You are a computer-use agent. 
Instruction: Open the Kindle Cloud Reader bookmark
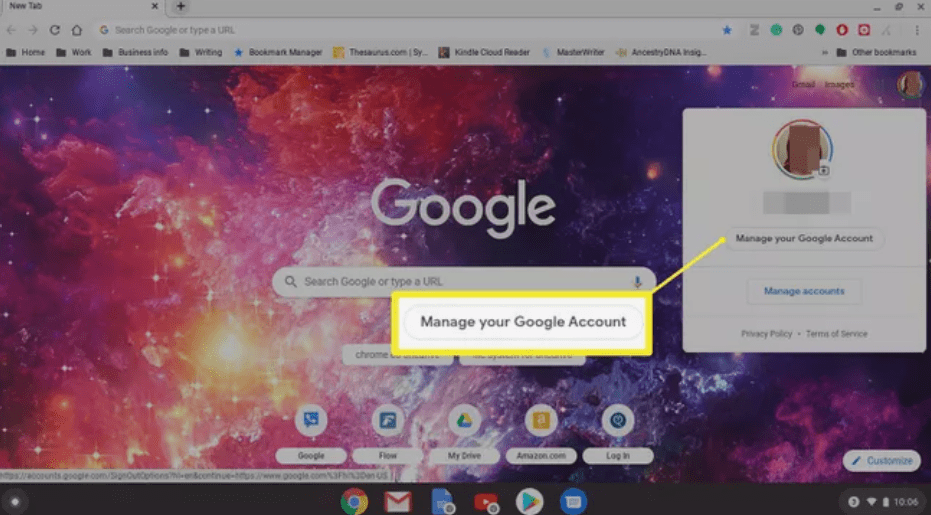point(484,52)
